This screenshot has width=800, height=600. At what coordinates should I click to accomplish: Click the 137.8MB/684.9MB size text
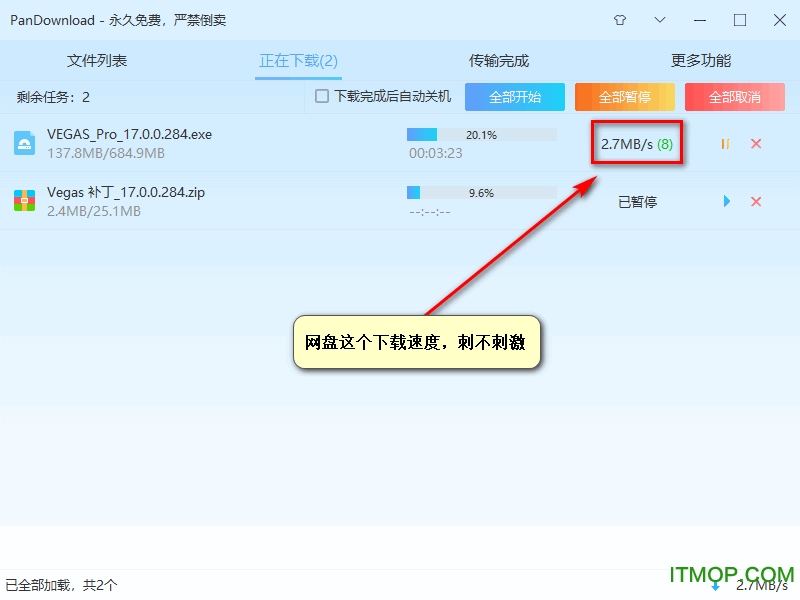(x=106, y=153)
